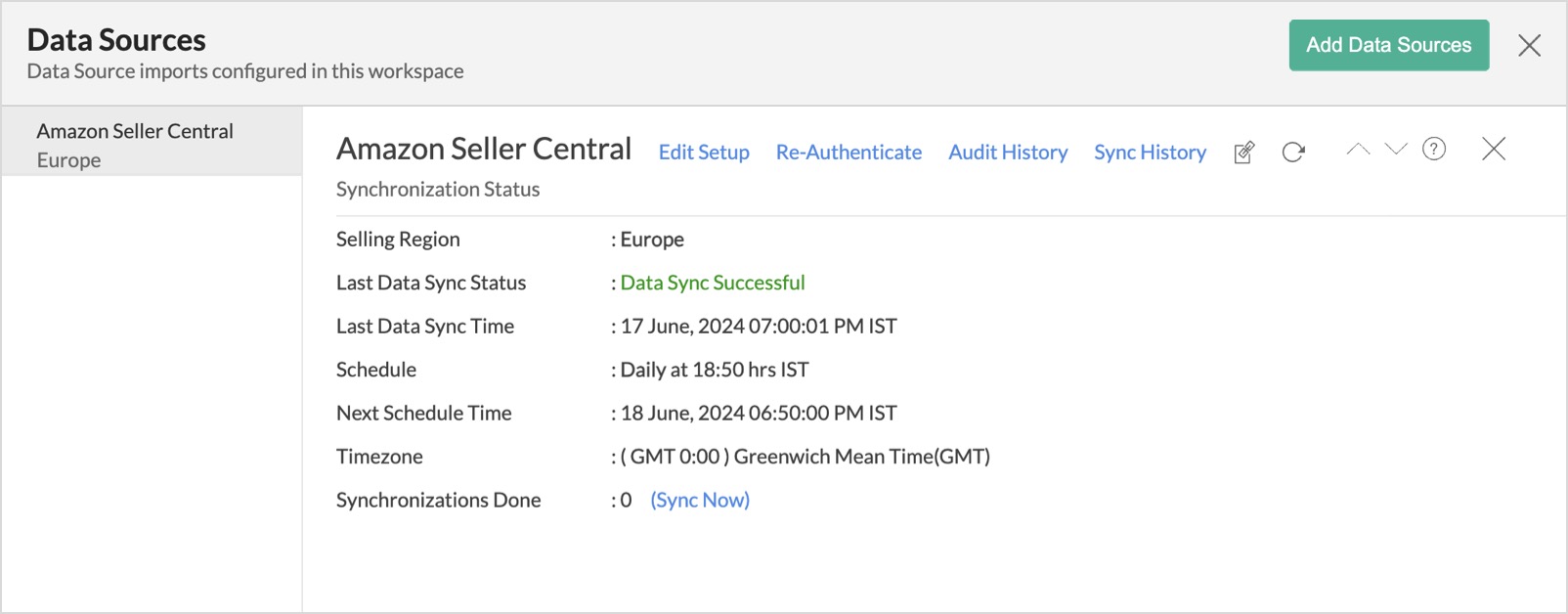Click the Synchronization Status subtitle
1568x614 pixels.
pos(438,189)
